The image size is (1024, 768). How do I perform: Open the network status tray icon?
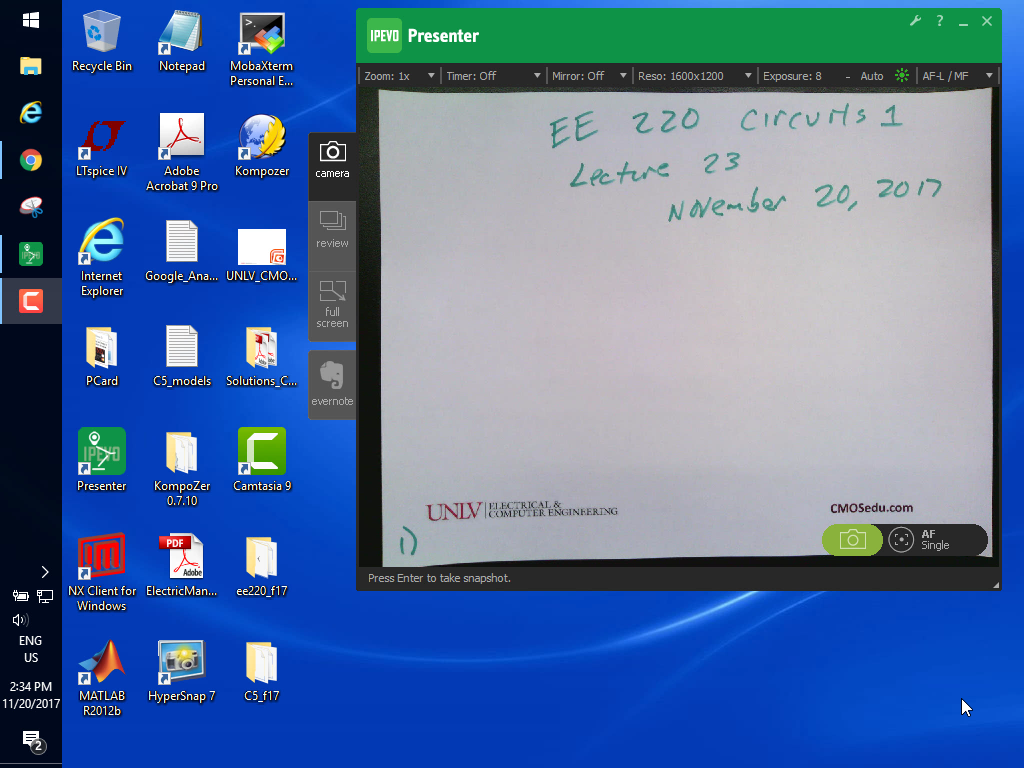(x=44, y=596)
